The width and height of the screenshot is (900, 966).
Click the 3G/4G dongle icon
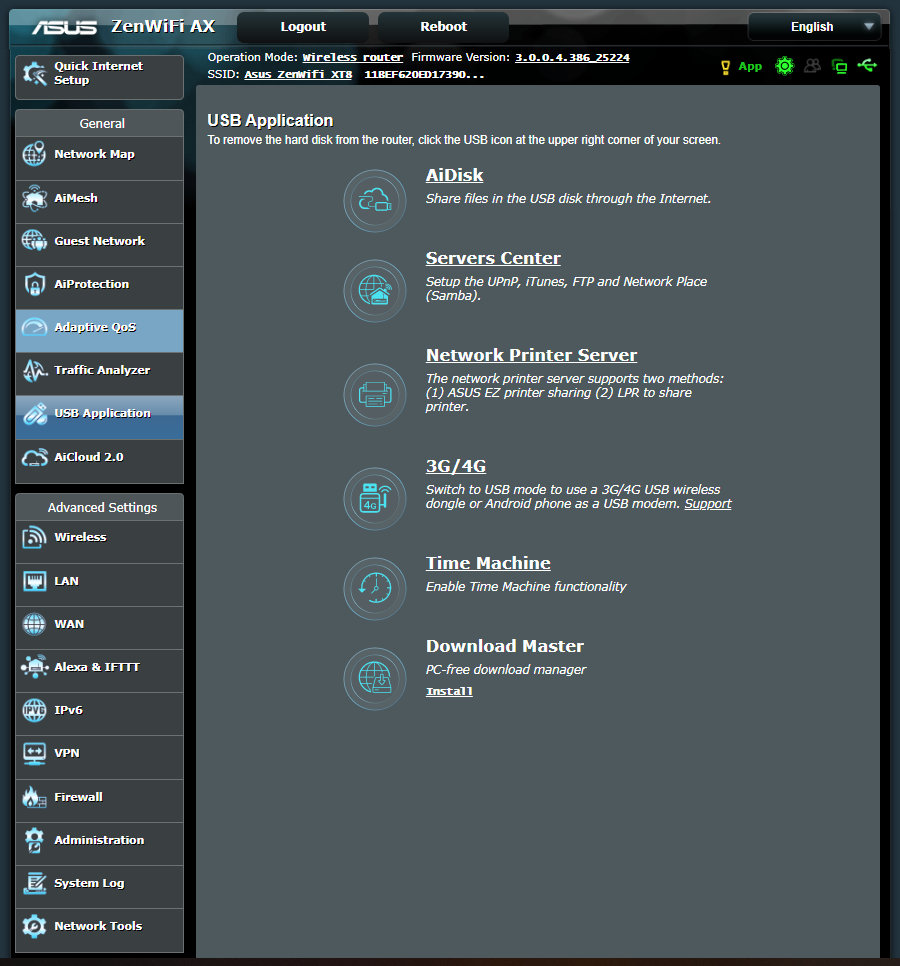click(x=375, y=498)
